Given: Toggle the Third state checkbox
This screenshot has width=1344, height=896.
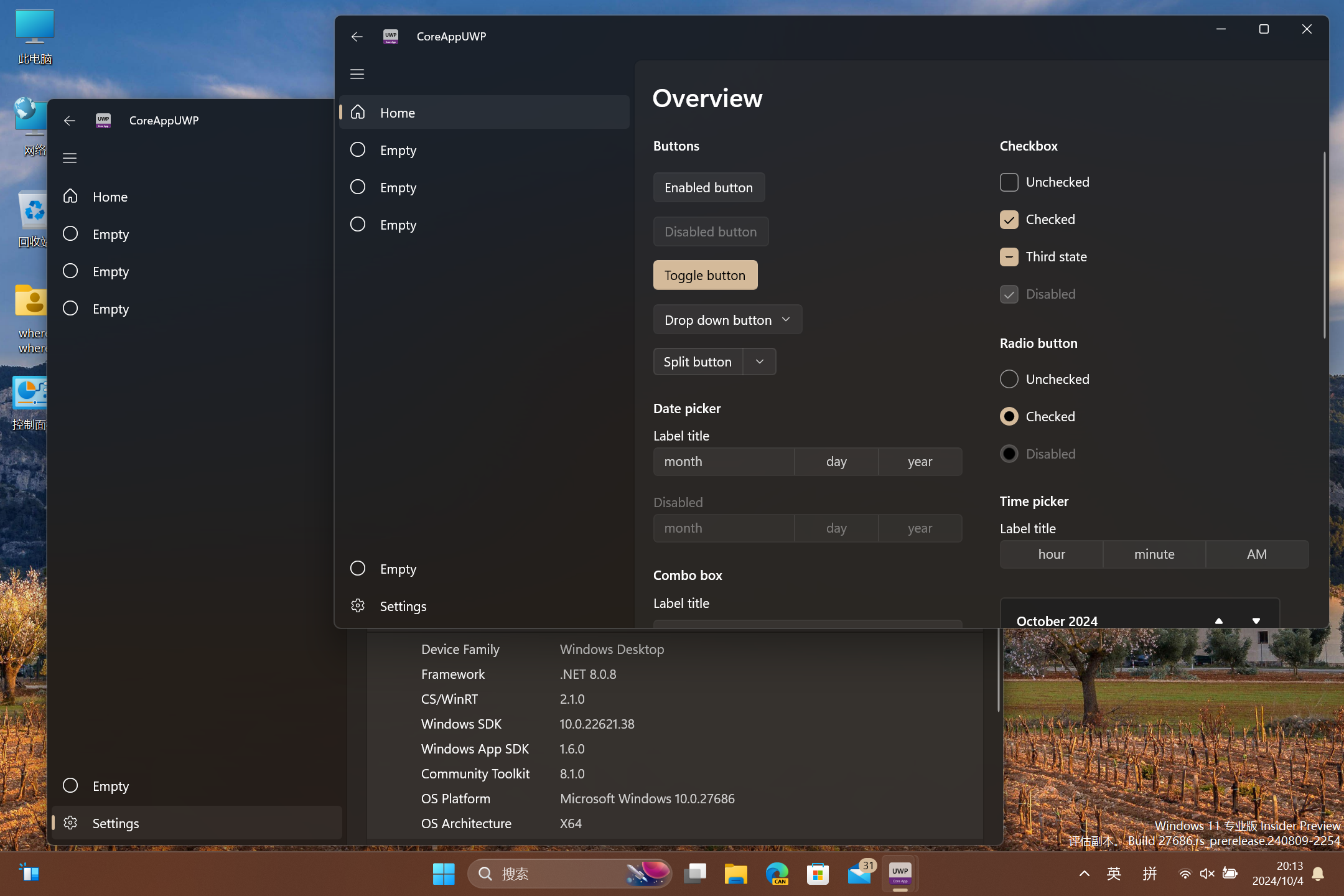Looking at the screenshot, I should click(x=1009, y=256).
